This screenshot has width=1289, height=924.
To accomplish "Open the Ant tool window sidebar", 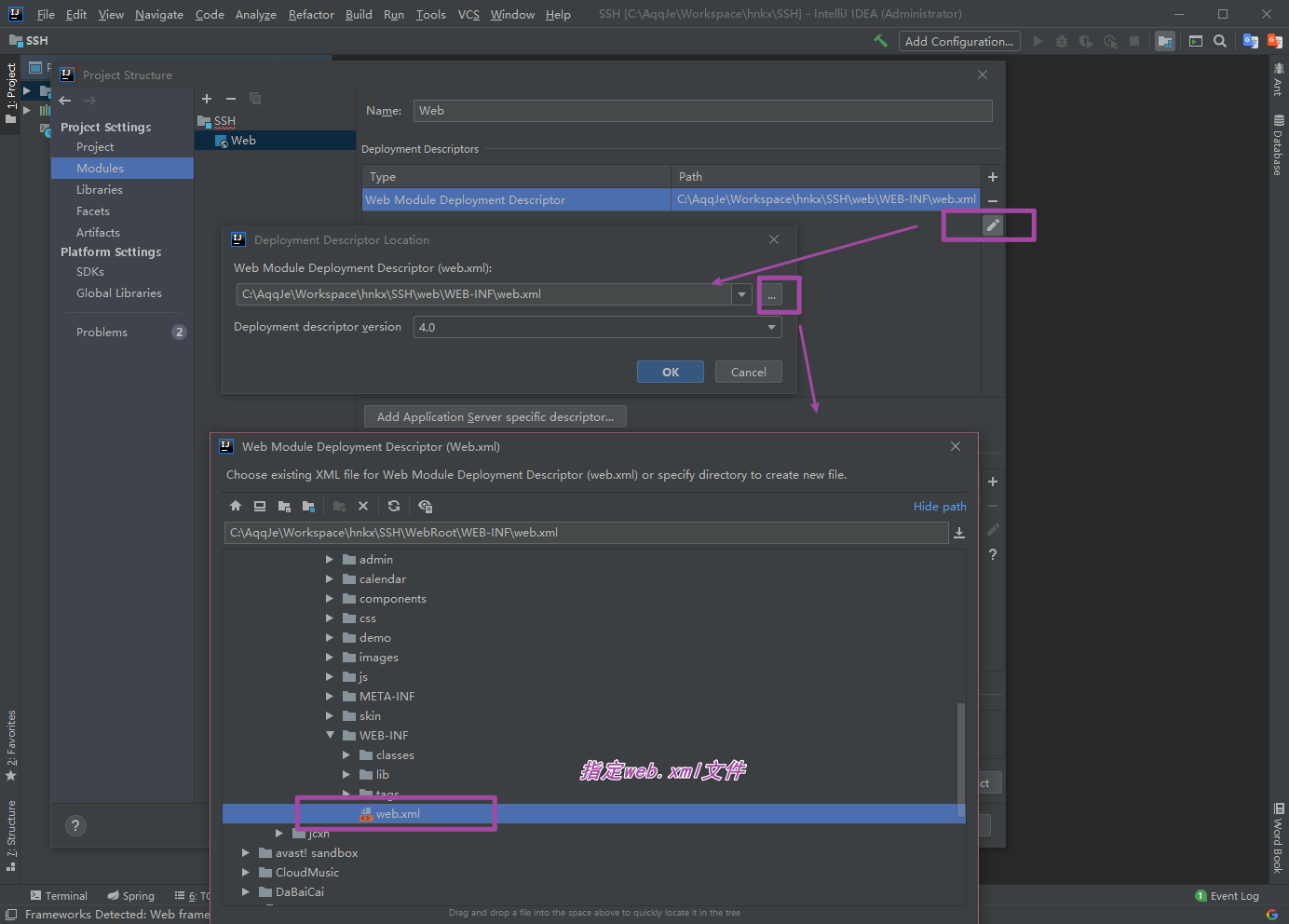I will 1278,80.
